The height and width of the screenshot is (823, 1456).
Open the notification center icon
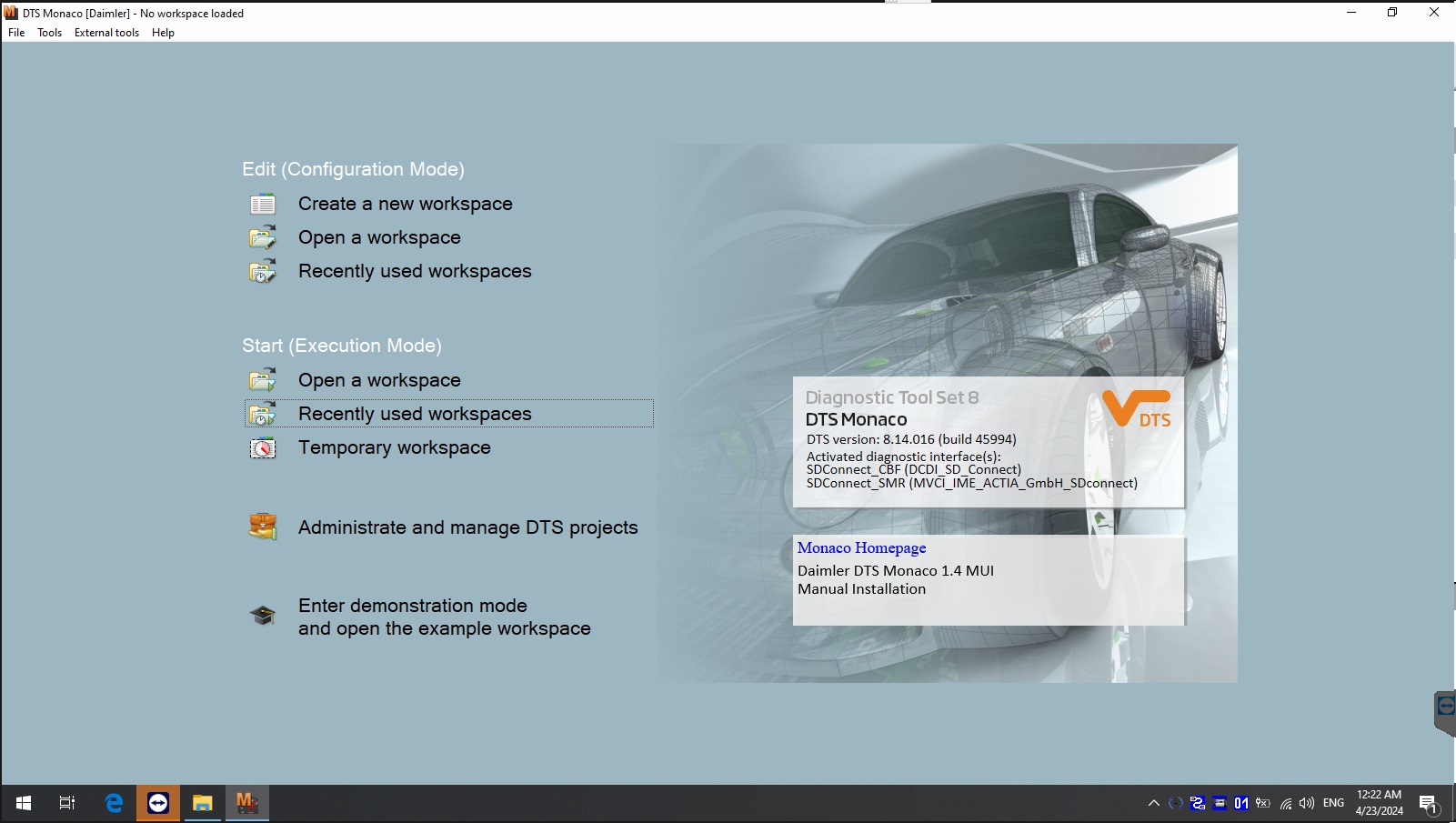click(x=1428, y=804)
